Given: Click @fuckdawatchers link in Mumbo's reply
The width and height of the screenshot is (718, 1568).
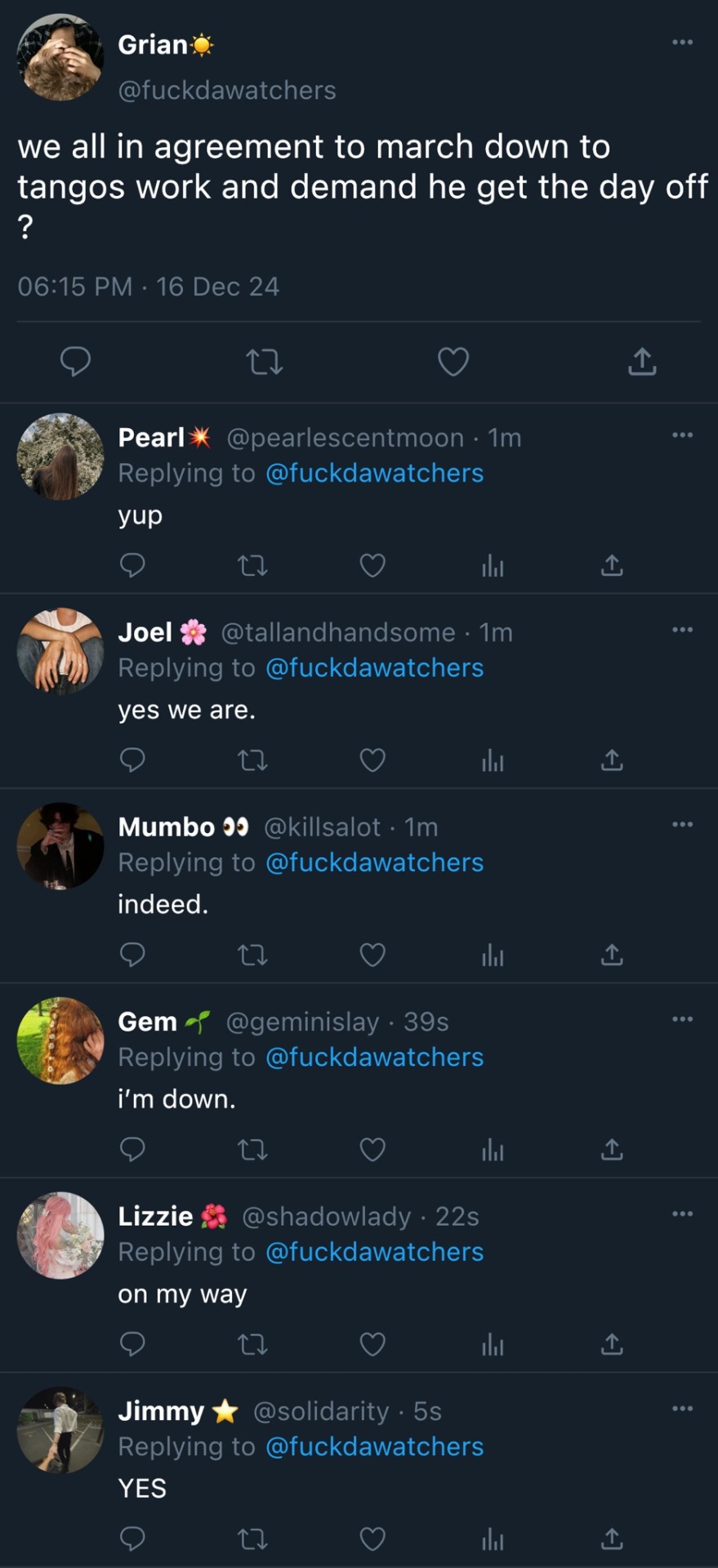Looking at the screenshot, I should pyautogui.click(x=374, y=862).
